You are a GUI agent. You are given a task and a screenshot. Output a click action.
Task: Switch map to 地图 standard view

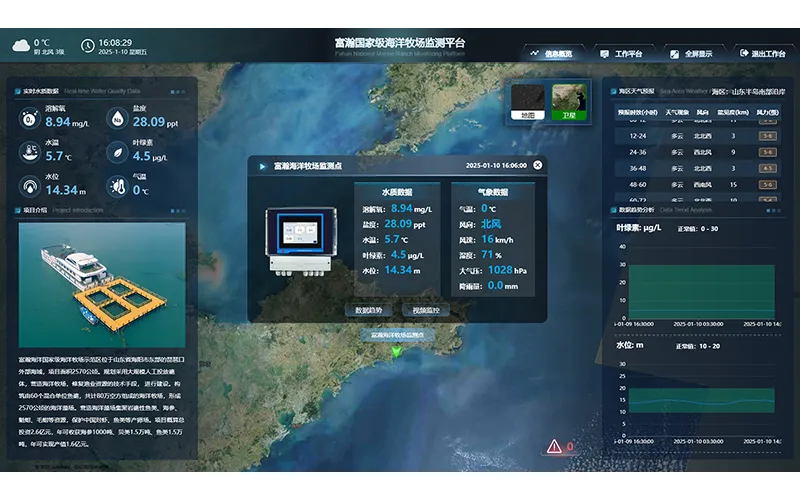(529, 102)
